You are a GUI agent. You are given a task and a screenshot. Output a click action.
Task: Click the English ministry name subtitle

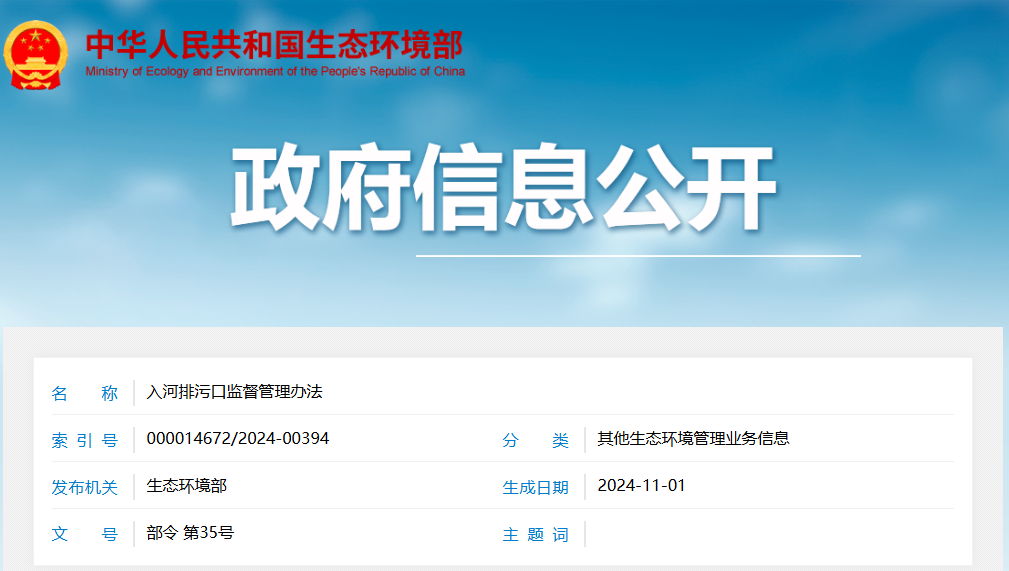275,71
